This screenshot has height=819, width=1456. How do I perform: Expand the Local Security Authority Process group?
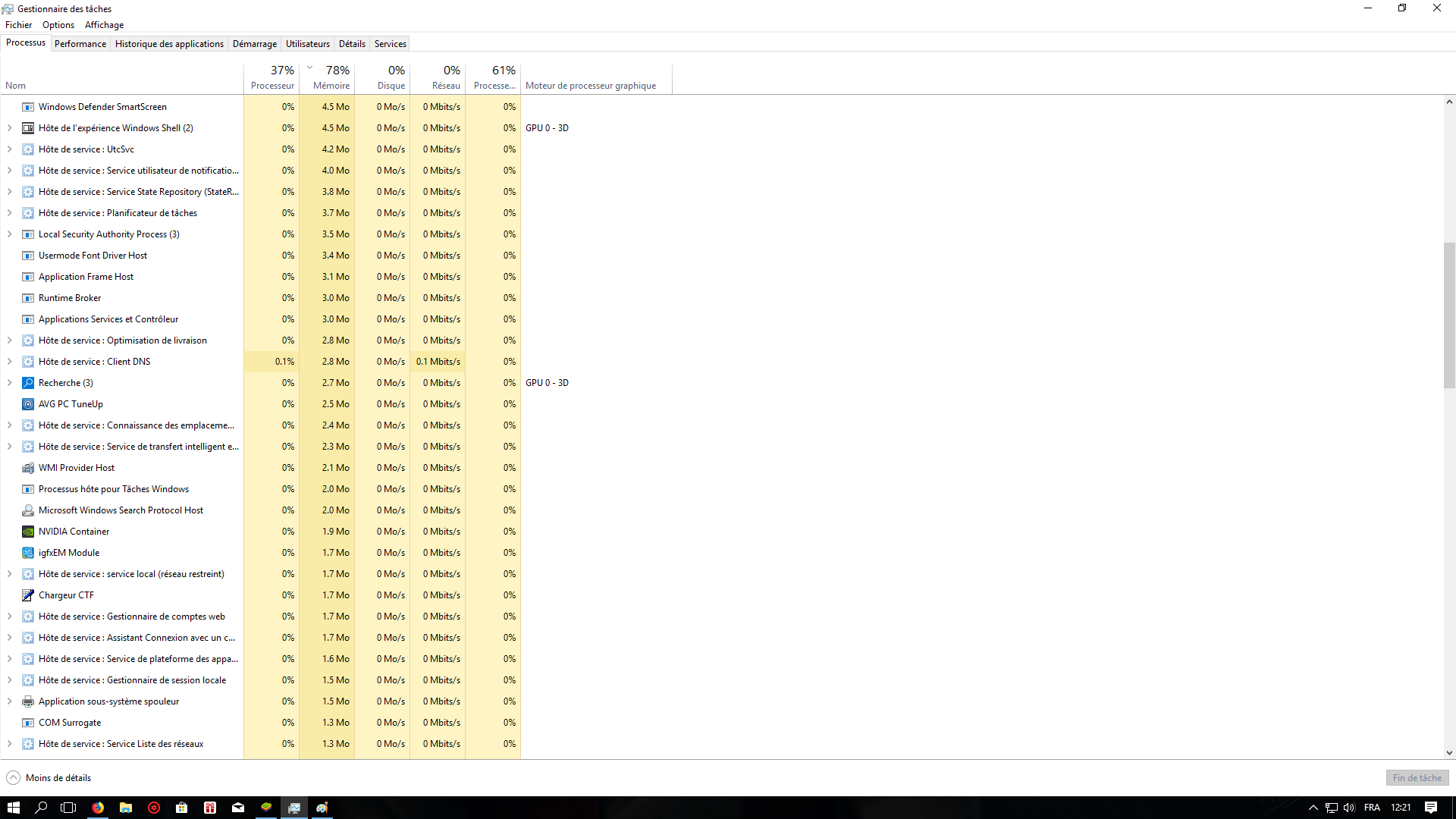pyautogui.click(x=10, y=234)
